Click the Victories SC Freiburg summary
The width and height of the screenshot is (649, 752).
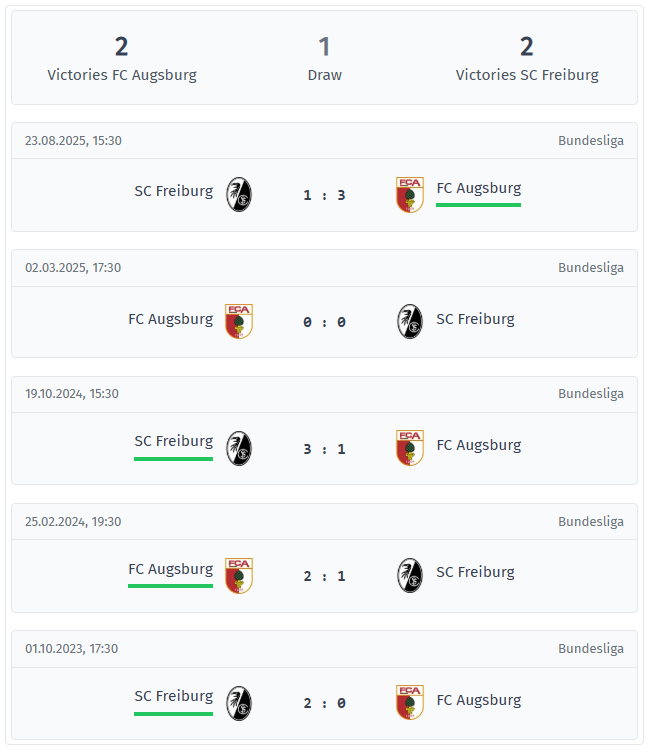pyautogui.click(x=527, y=59)
